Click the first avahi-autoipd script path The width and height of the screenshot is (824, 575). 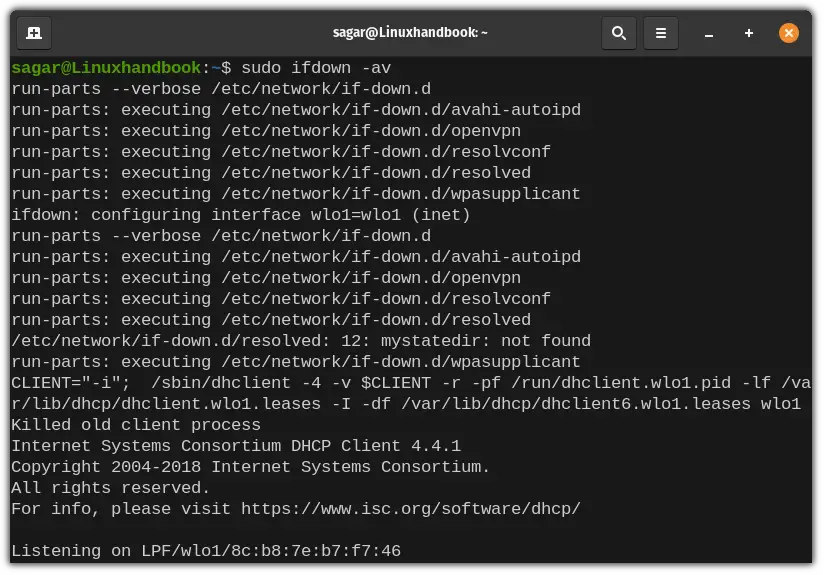click(x=401, y=110)
